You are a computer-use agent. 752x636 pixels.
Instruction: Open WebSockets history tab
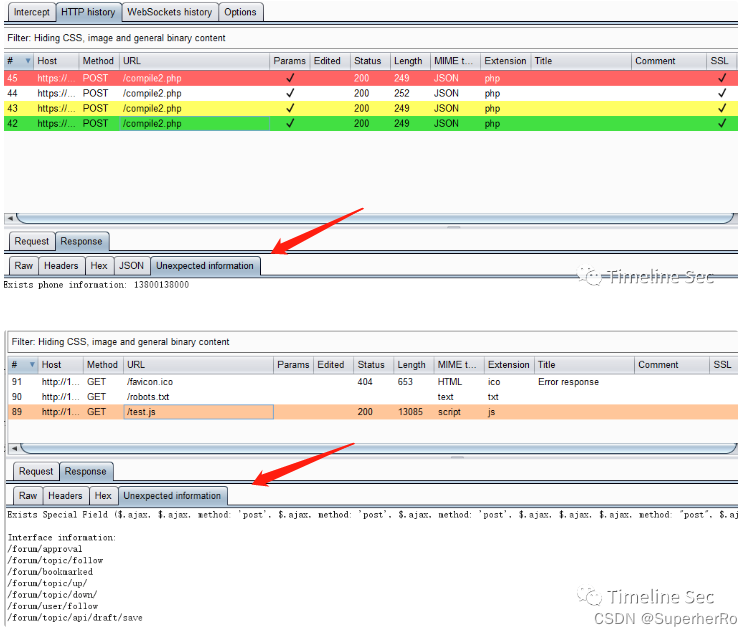(169, 12)
